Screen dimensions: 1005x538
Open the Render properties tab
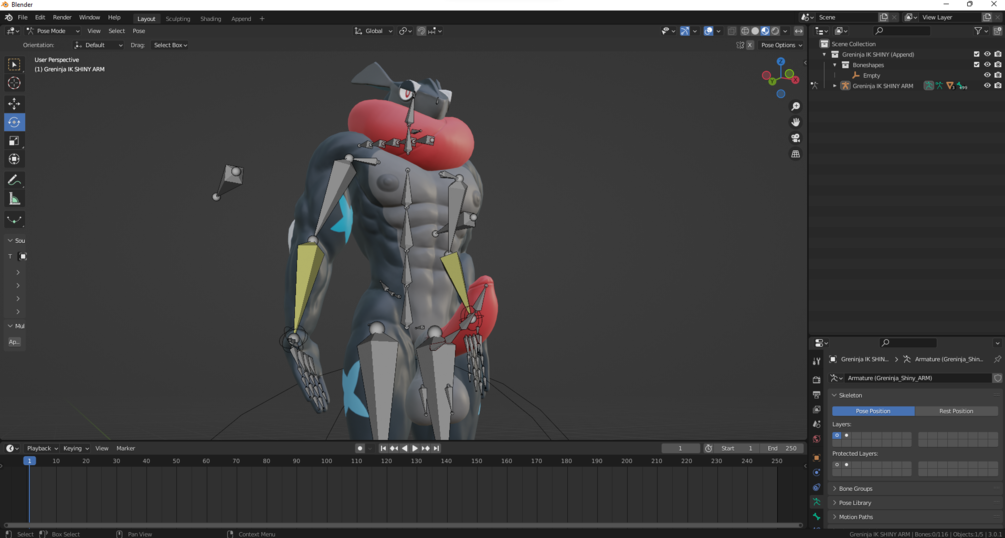816,380
